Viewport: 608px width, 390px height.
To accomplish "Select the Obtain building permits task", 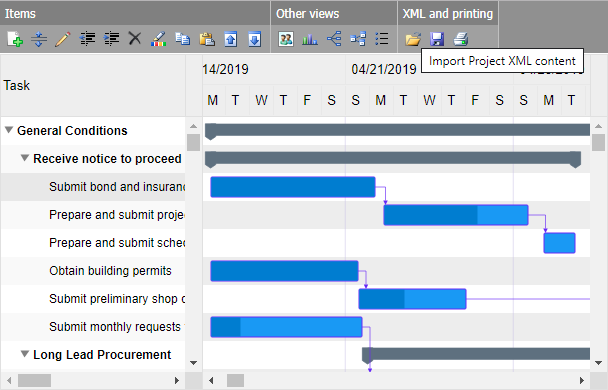I will (x=93, y=271).
